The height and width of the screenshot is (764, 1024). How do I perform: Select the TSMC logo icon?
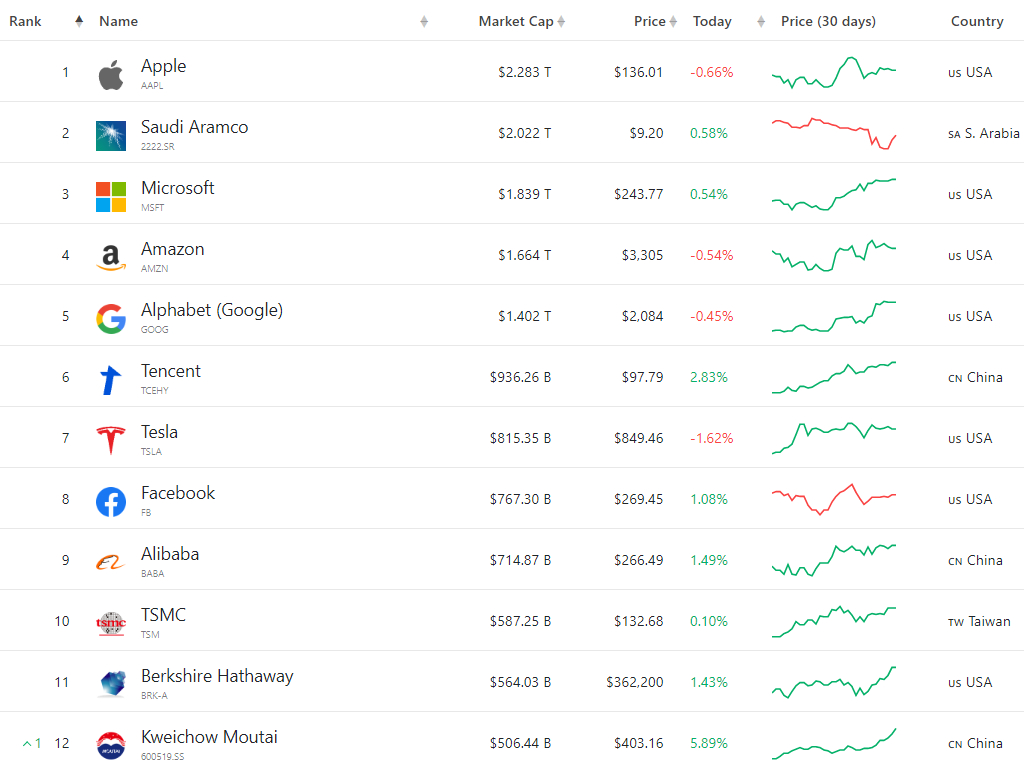(111, 624)
